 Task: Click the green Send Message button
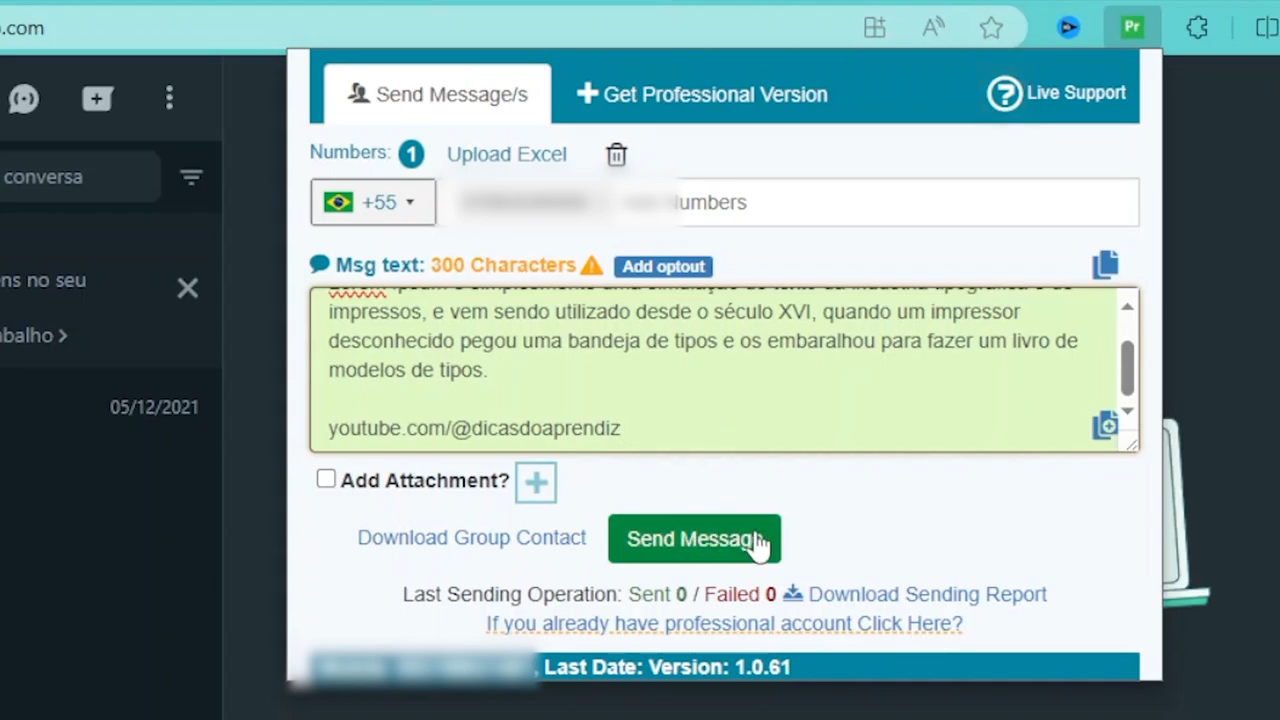(x=694, y=539)
